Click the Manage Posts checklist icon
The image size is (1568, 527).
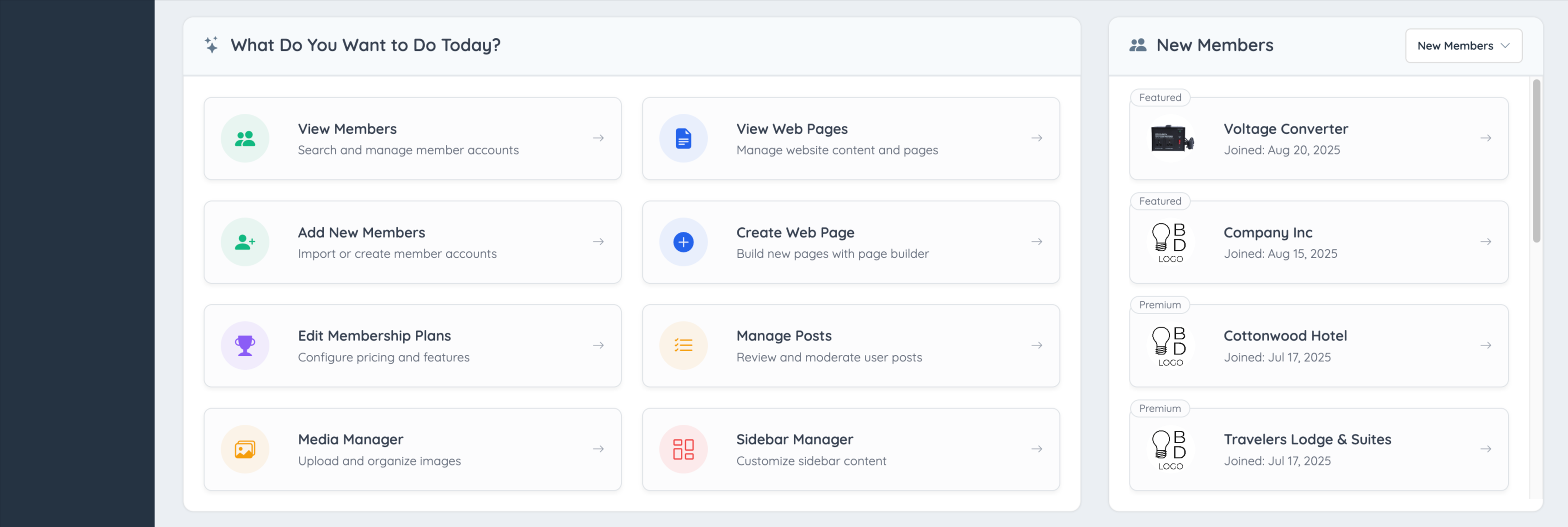click(x=683, y=346)
